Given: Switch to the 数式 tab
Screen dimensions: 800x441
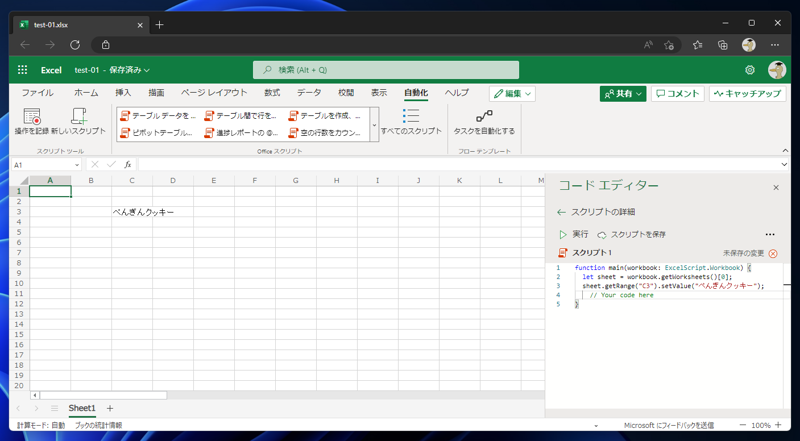Looking at the screenshot, I should [272, 93].
